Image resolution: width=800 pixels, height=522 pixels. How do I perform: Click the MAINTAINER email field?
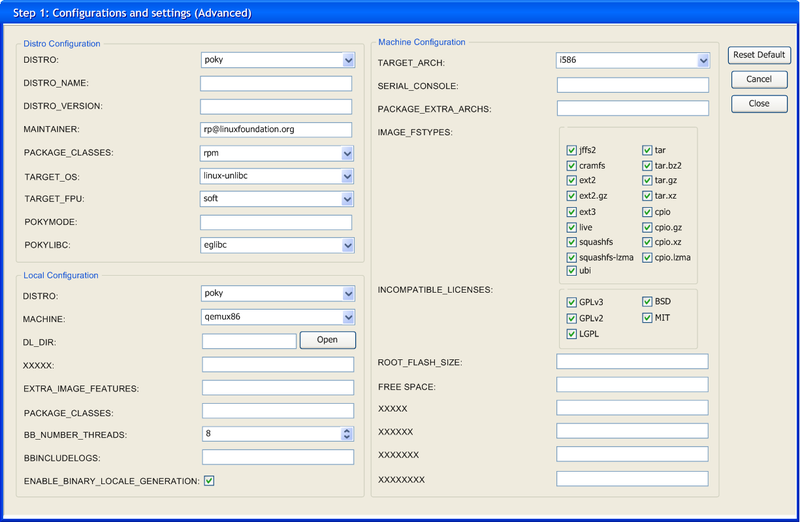tap(276, 129)
